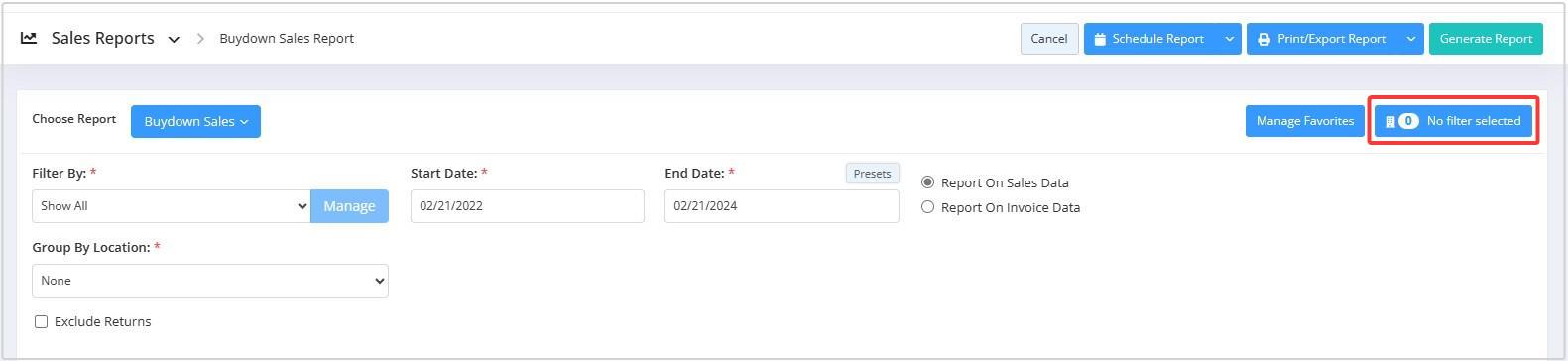Viewport: 1568px width, 361px height.
Task: Expand the Sales Reports chevron menu
Action: (x=174, y=40)
